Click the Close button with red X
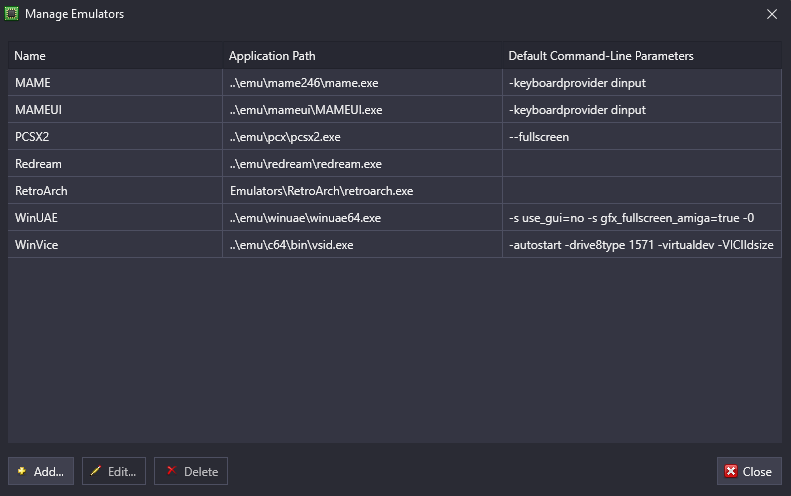The image size is (791, 496). [749, 471]
